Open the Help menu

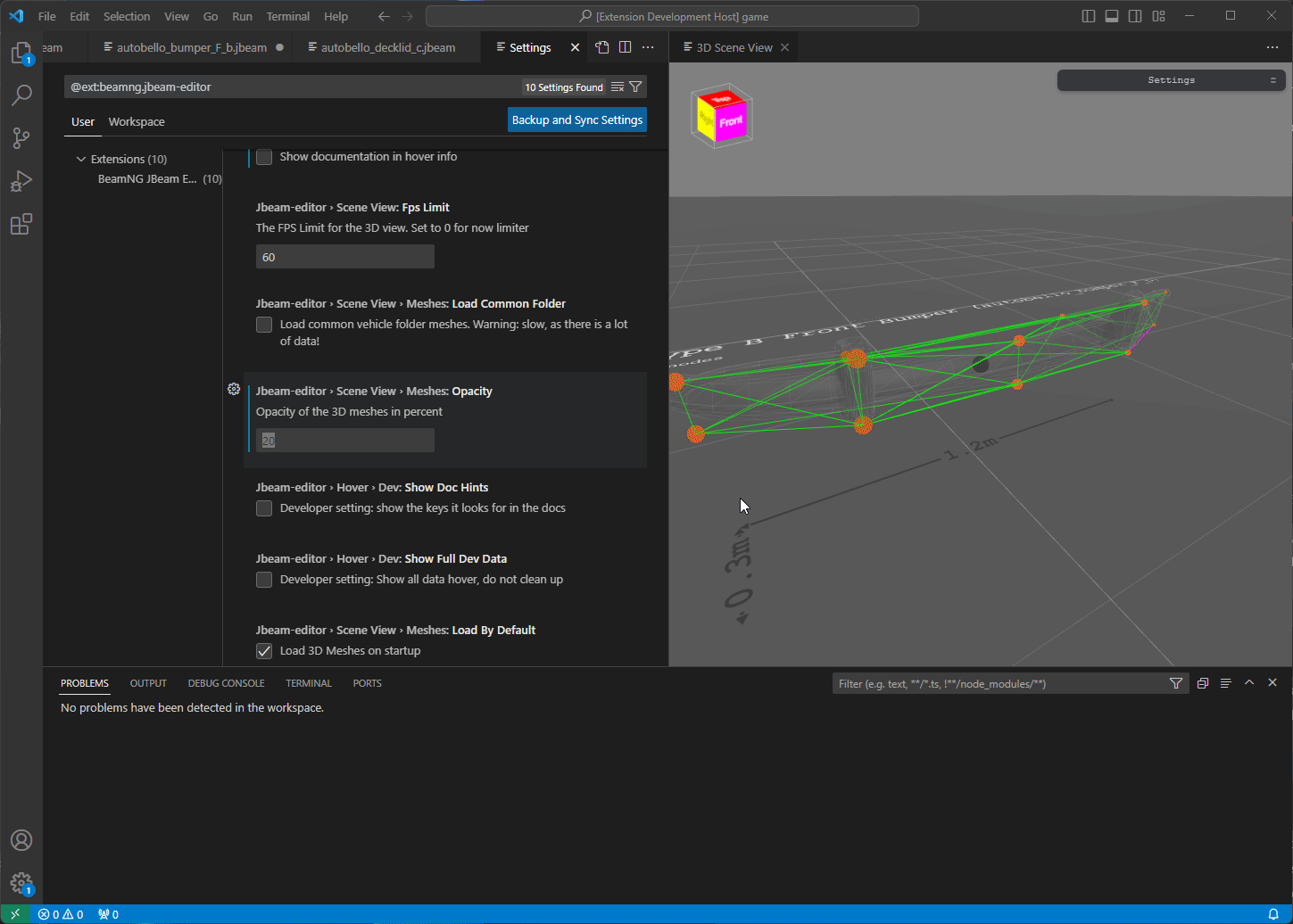(336, 16)
